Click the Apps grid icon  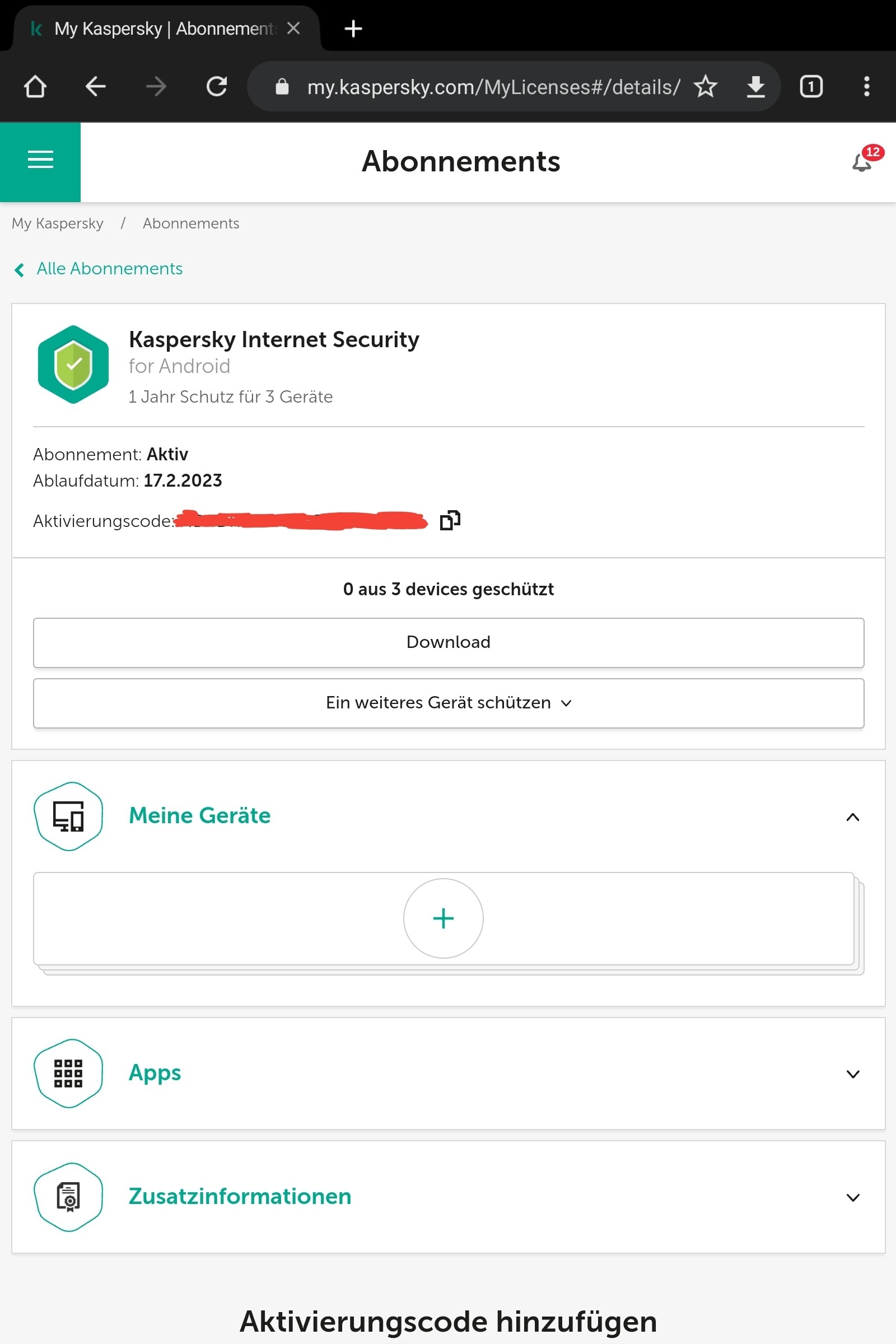(68, 1073)
